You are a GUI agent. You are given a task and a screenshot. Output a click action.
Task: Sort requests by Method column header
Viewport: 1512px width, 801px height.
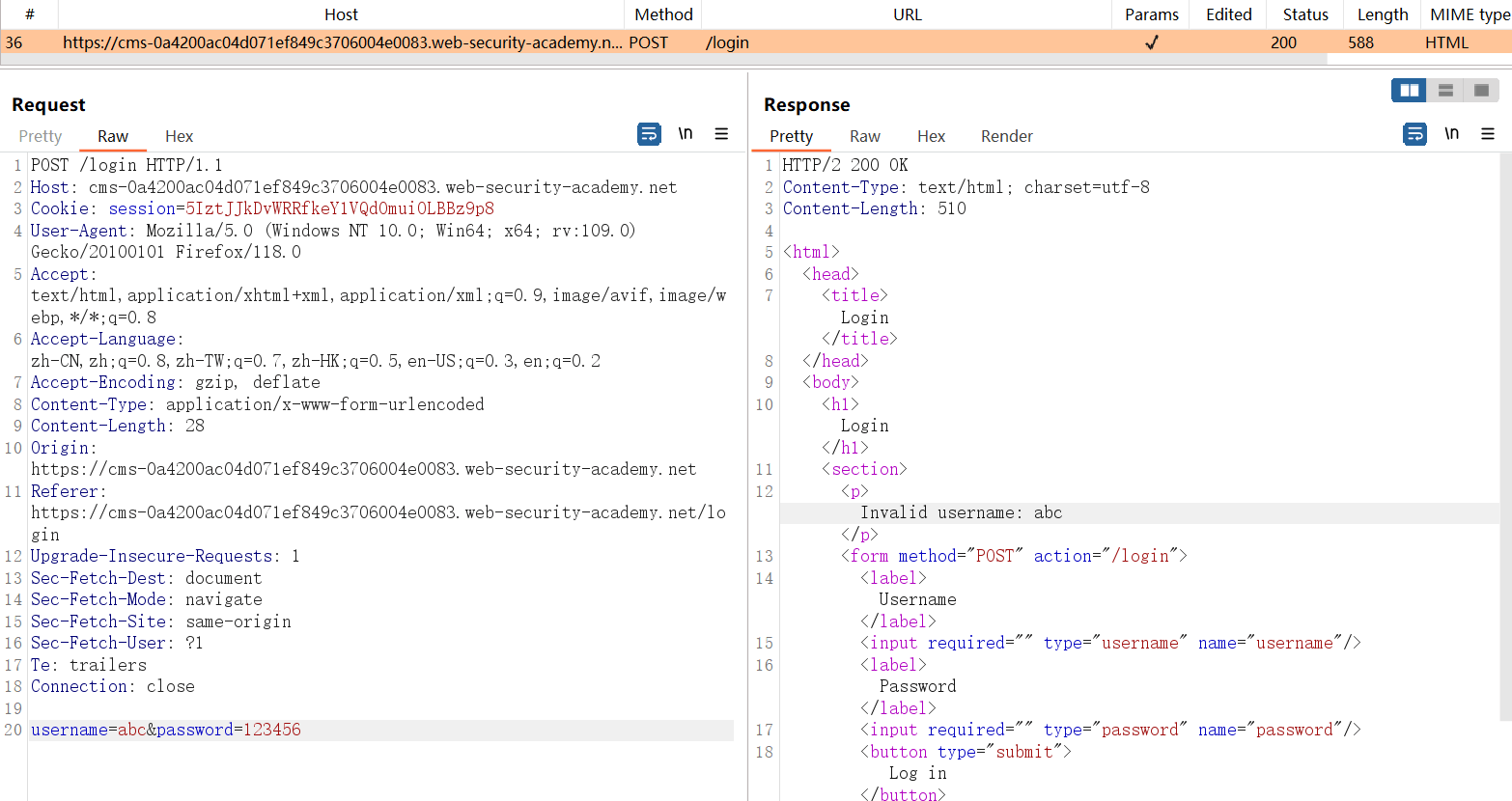(x=663, y=14)
